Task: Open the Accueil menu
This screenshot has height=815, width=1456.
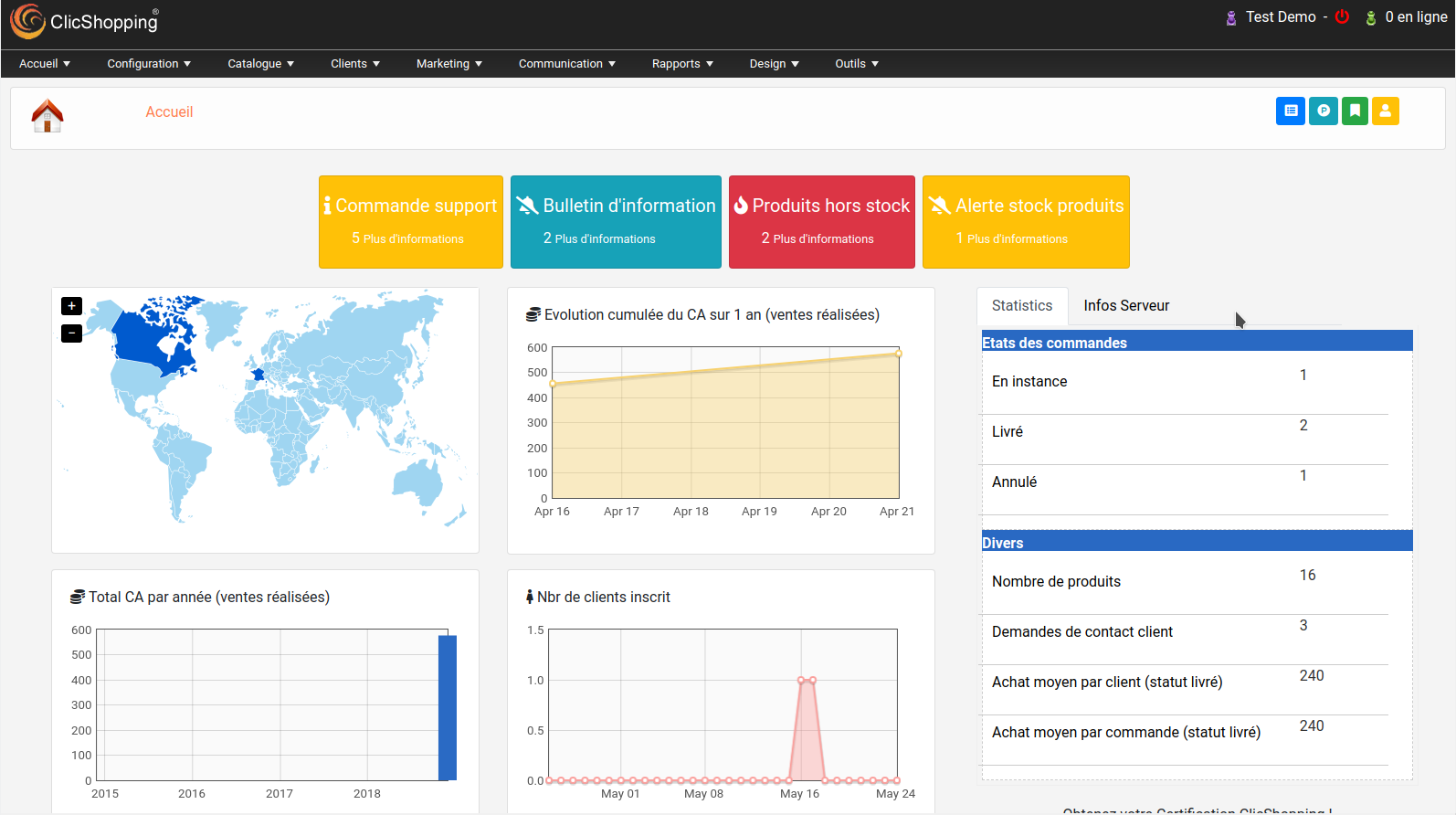Action: pyautogui.click(x=45, y=64)
